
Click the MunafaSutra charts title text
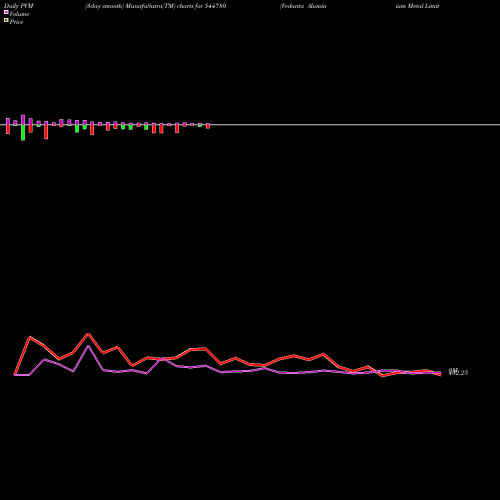[x=156, y=6]
